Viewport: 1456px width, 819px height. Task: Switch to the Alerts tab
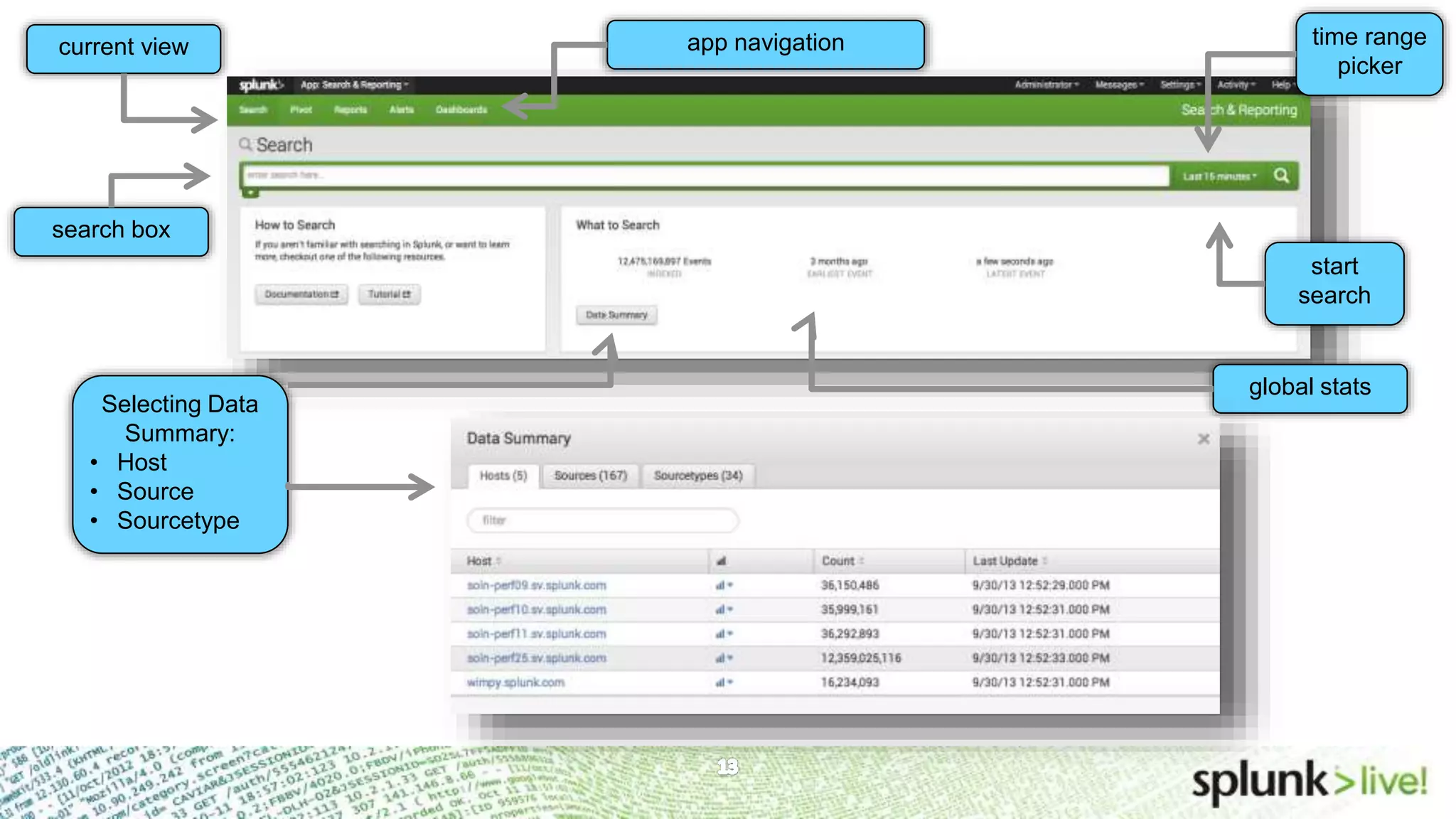(x=402, y=109)
